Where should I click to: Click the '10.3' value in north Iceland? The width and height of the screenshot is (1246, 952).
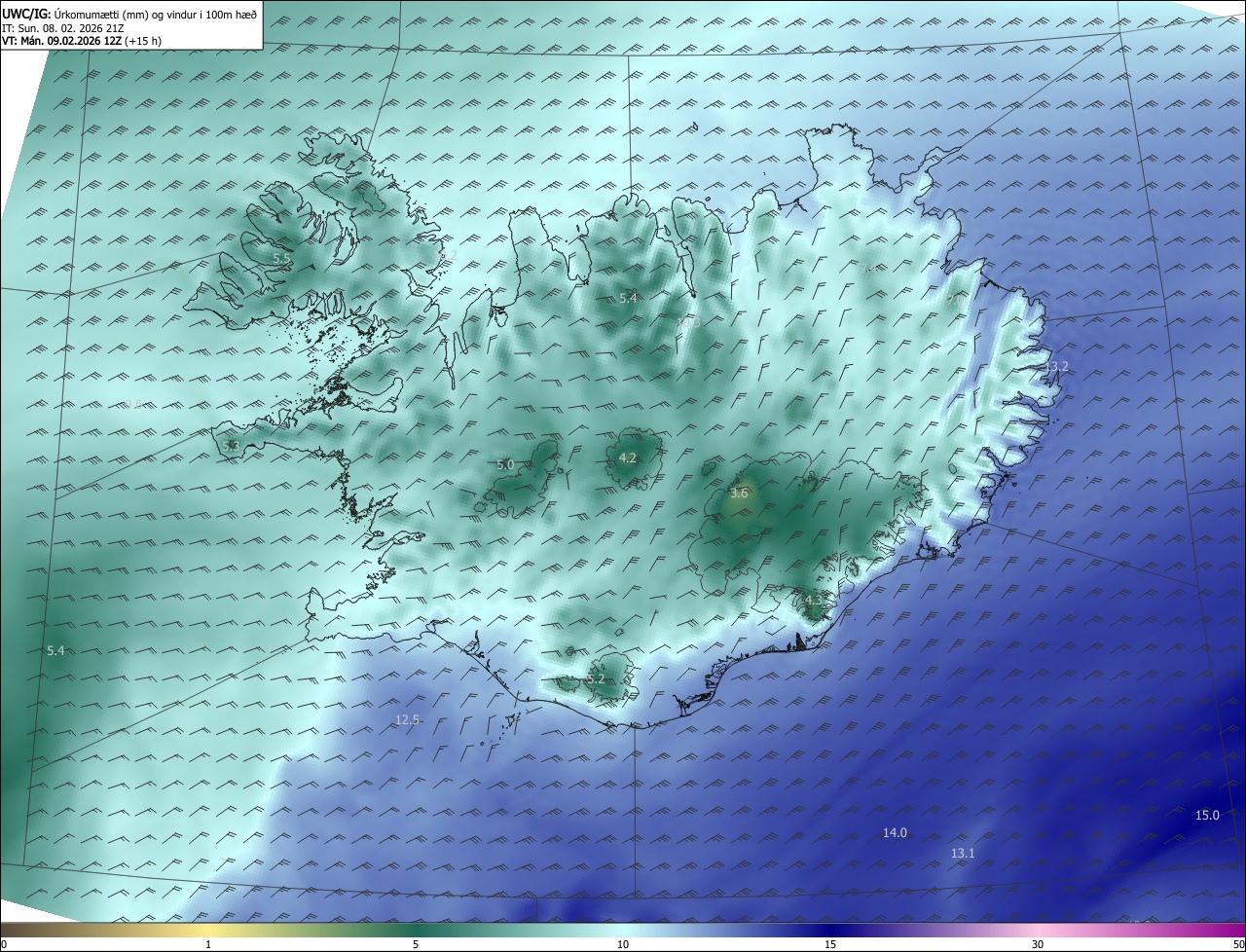click(688, 322)
